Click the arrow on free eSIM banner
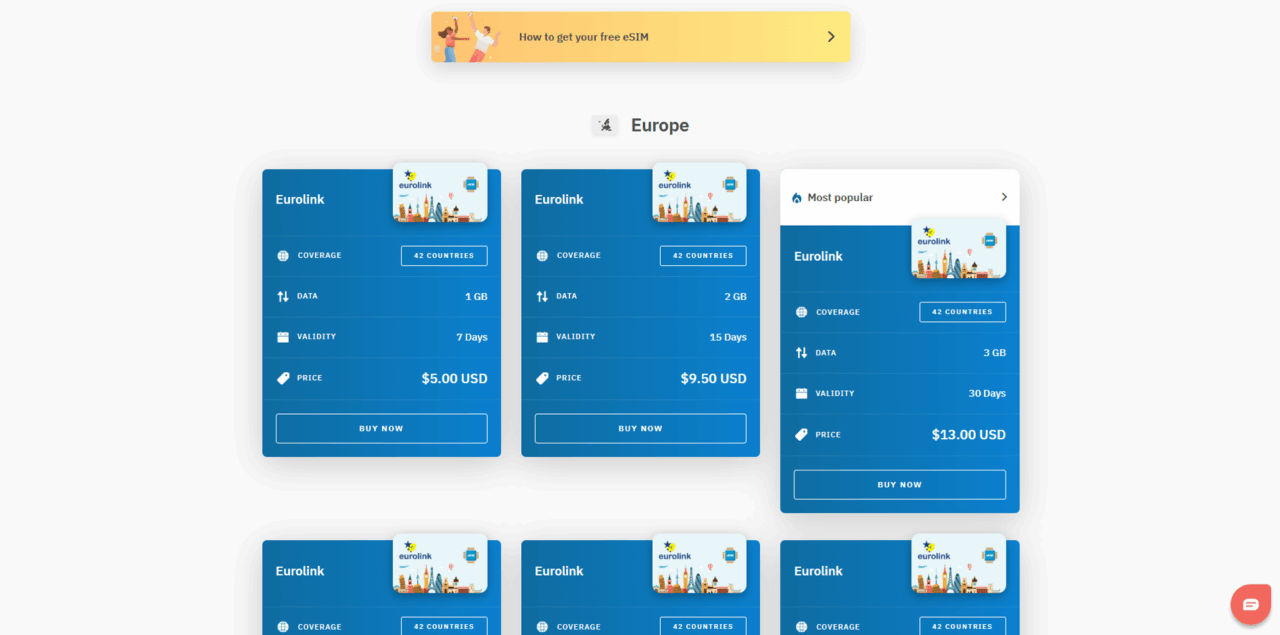1280x635 pixels. [830, 37]
